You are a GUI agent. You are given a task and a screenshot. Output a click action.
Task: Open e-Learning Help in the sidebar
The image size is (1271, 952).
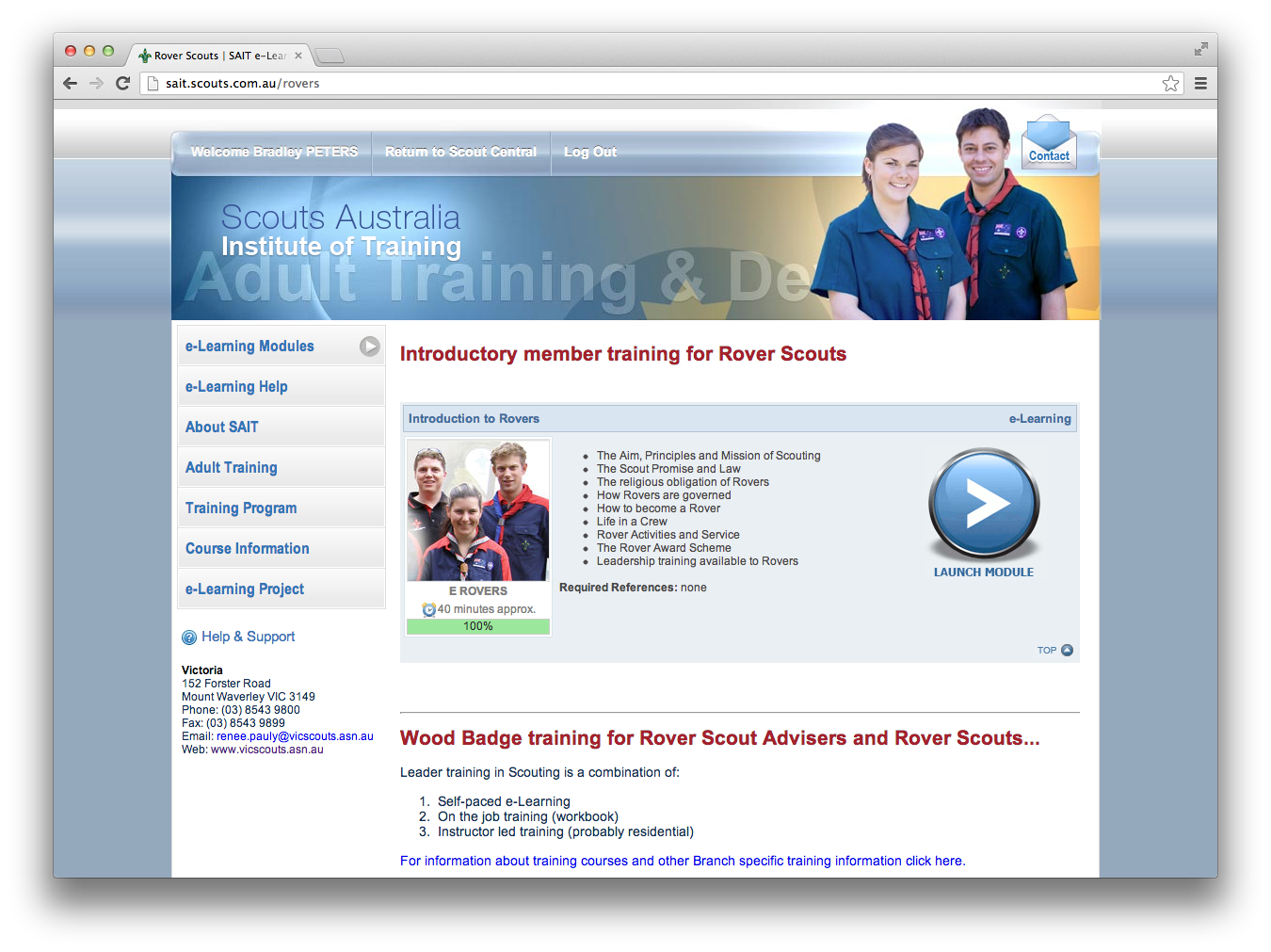pos(281,387)
